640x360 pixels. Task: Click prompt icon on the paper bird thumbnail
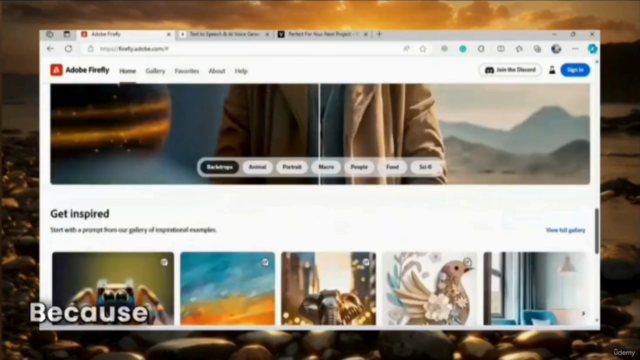[467, 262]
